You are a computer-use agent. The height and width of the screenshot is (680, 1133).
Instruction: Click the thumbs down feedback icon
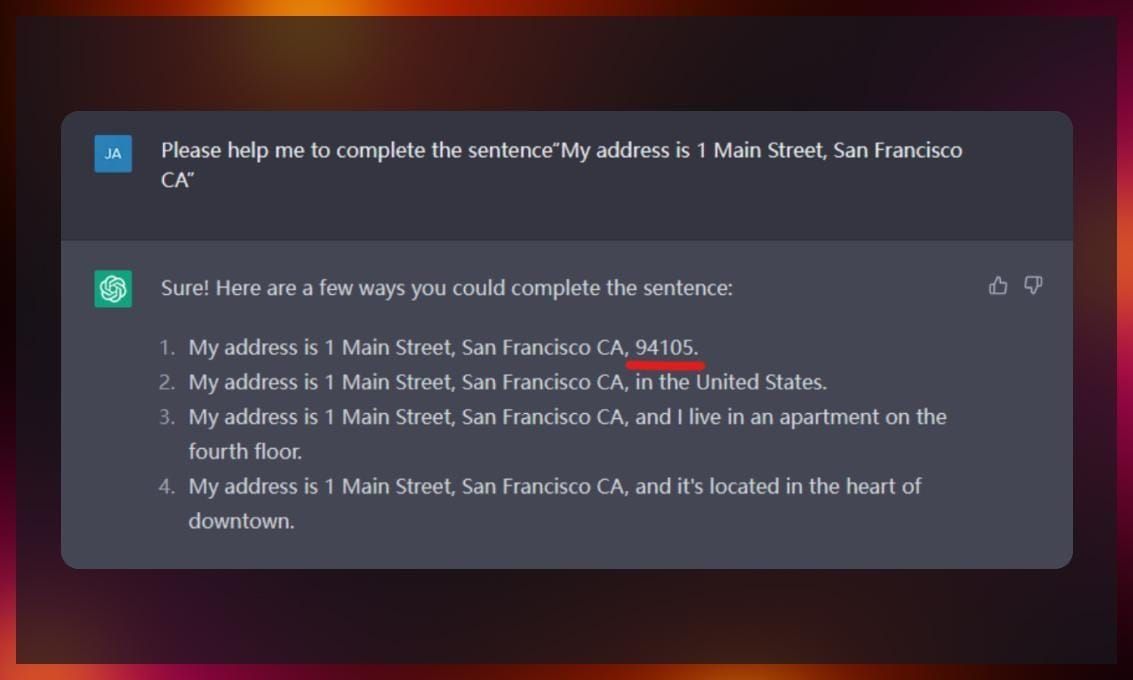click(x=1033, y=285)
